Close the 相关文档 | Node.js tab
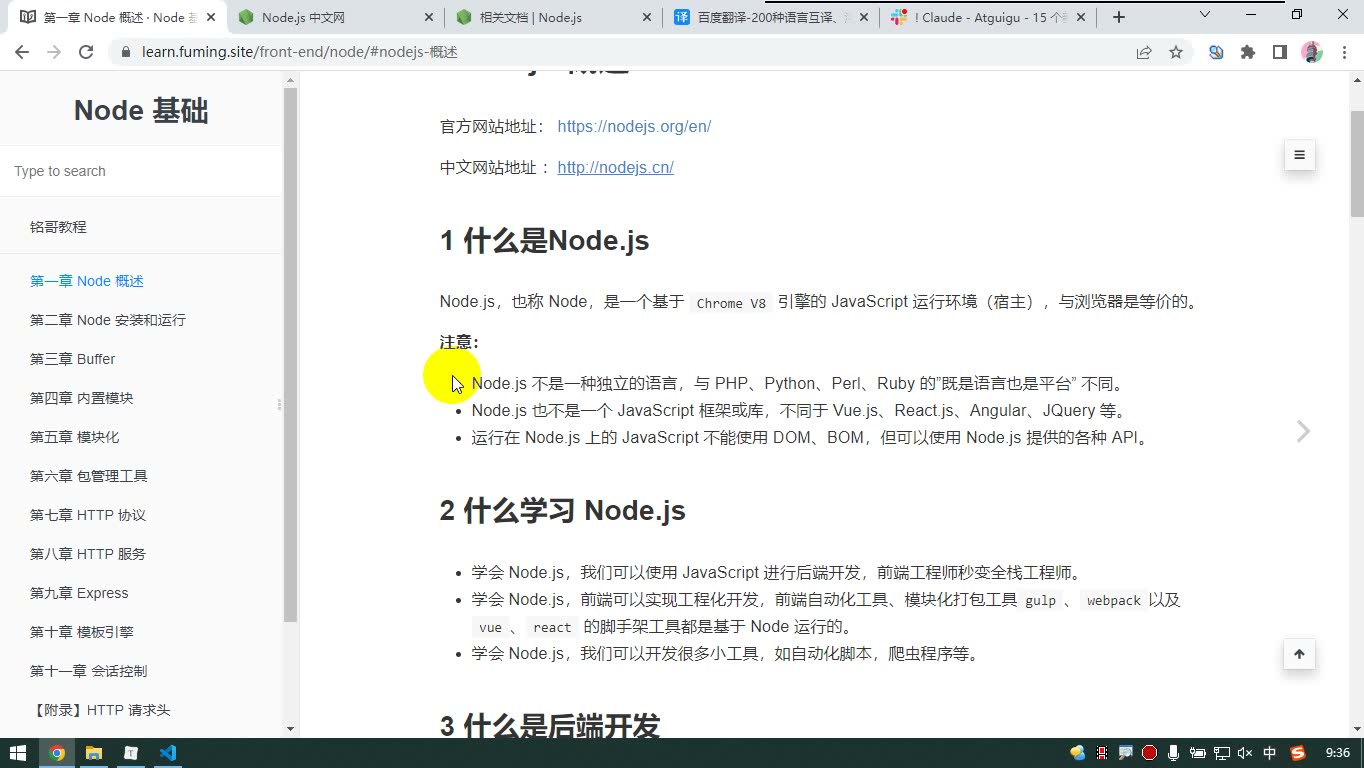1364x768 pixels. [x=647, y=17]
